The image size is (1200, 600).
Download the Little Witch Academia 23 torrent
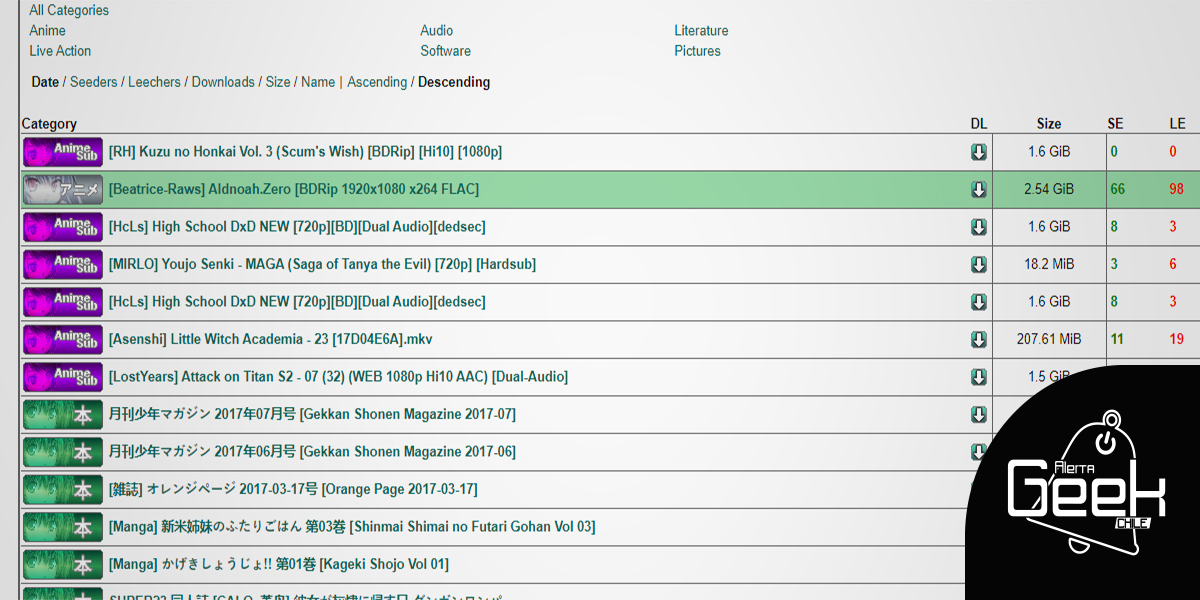pos(979,340)
